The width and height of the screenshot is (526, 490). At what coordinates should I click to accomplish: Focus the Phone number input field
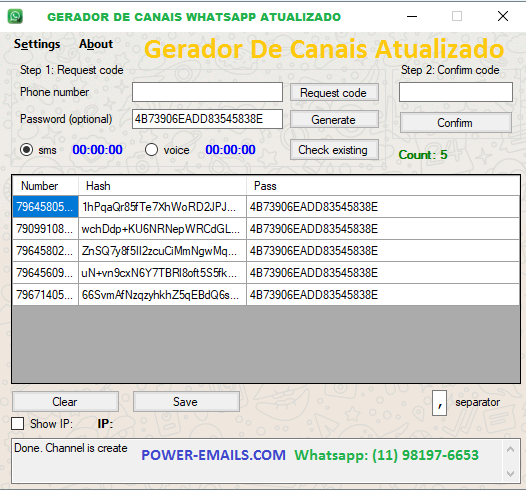(207, 92)
